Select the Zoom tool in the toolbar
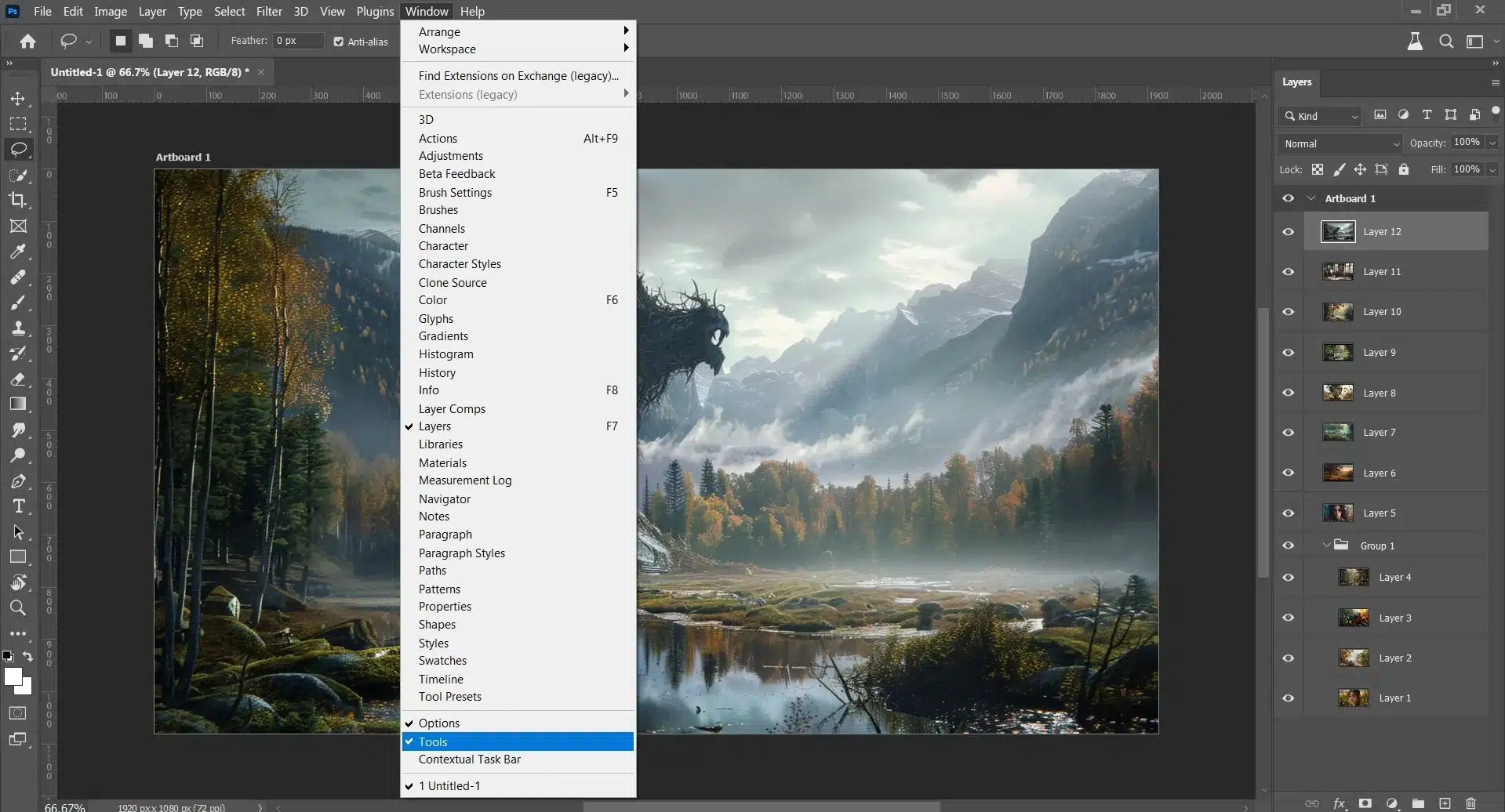1505x812 pixels. 17,607
